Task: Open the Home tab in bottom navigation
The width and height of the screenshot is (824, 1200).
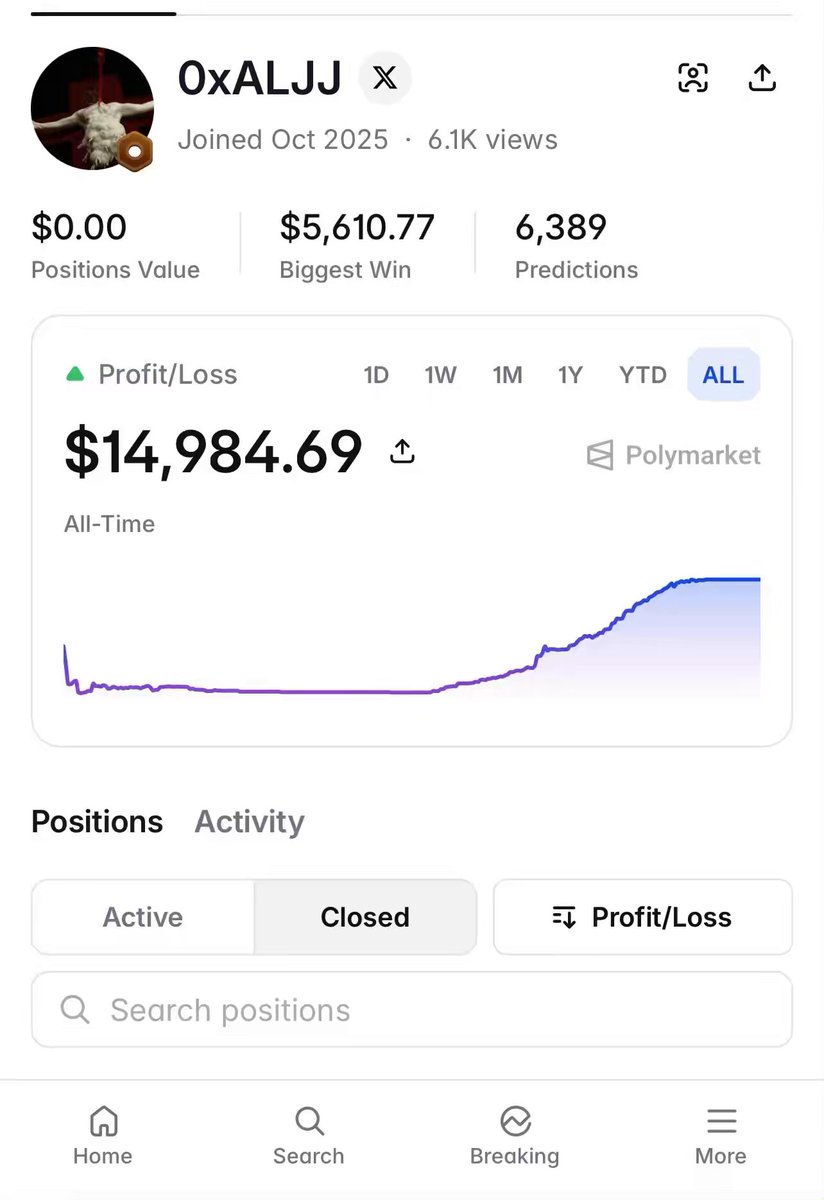Action: pyautogui.click(x=103, y=1137)
